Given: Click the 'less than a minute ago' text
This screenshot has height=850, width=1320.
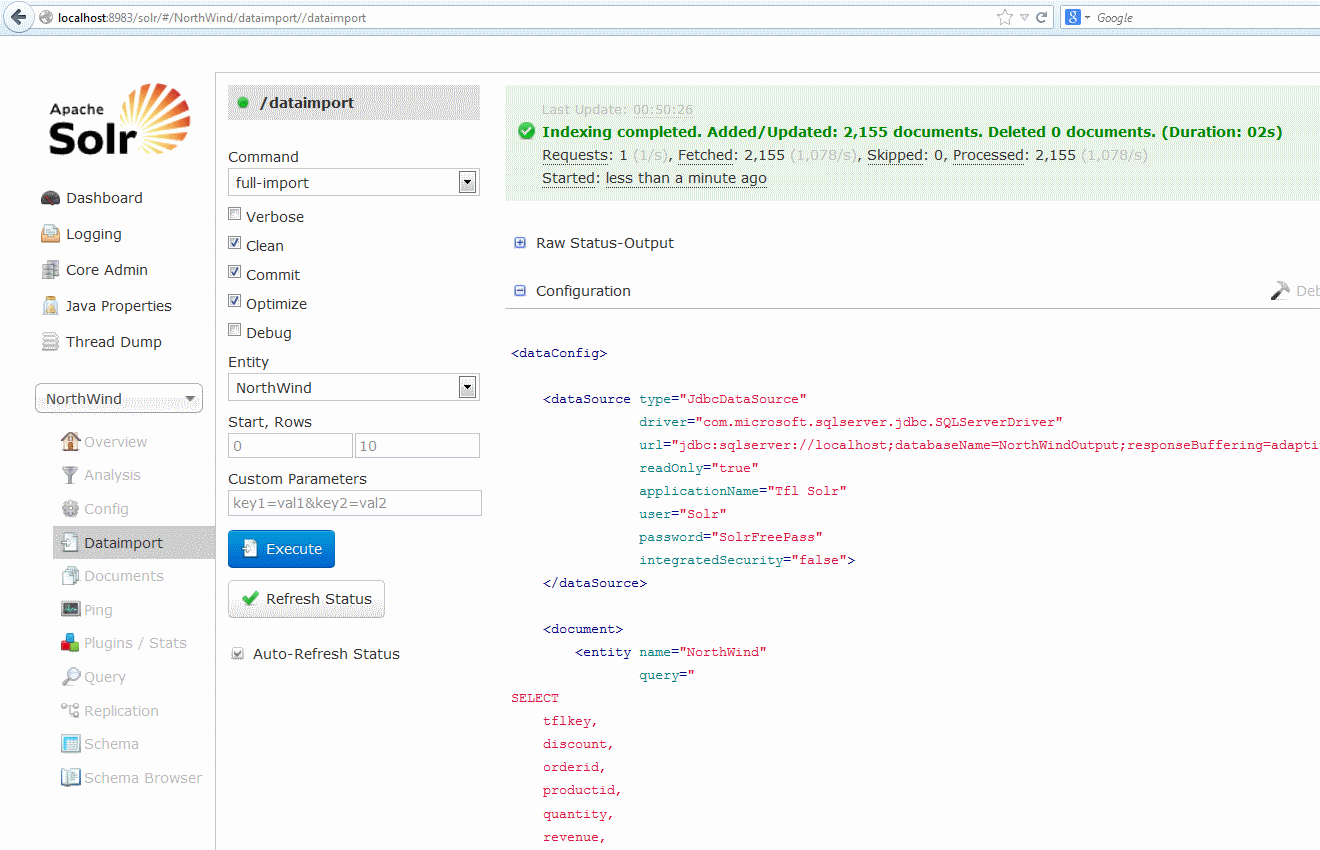Looking at the screenshot, I should (x=686, y=178).
